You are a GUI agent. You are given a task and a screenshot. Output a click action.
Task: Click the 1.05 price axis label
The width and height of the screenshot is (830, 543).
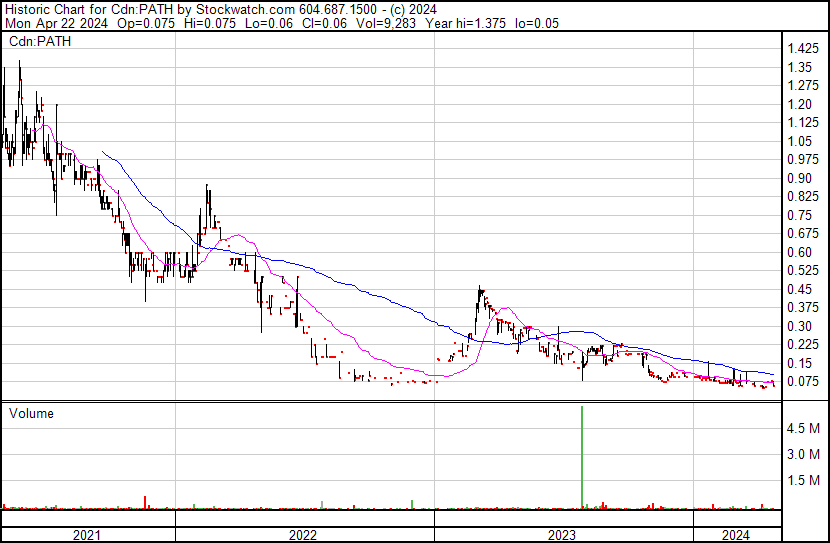point(801,141)
